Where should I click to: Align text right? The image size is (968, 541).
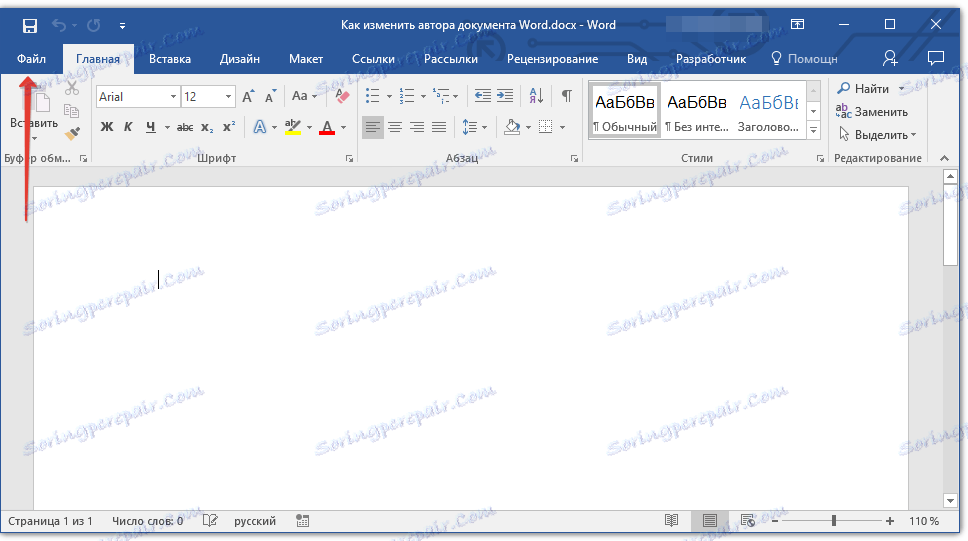[x=417, y=127]
